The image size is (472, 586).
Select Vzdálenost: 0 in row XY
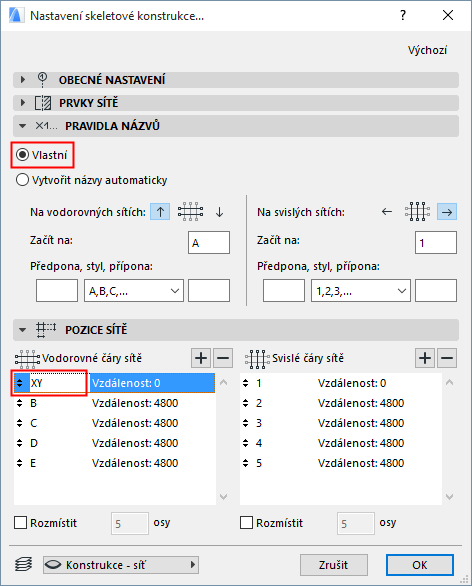[126, 383]
